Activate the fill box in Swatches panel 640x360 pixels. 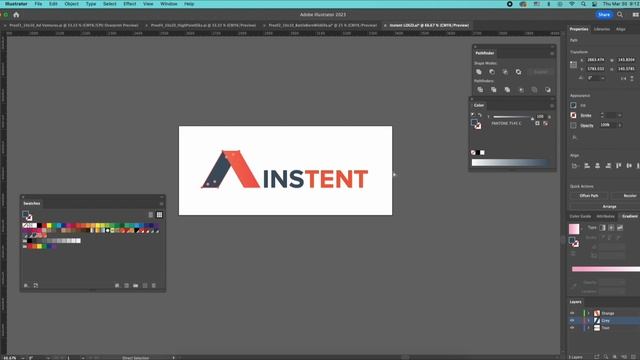point(25,214)
